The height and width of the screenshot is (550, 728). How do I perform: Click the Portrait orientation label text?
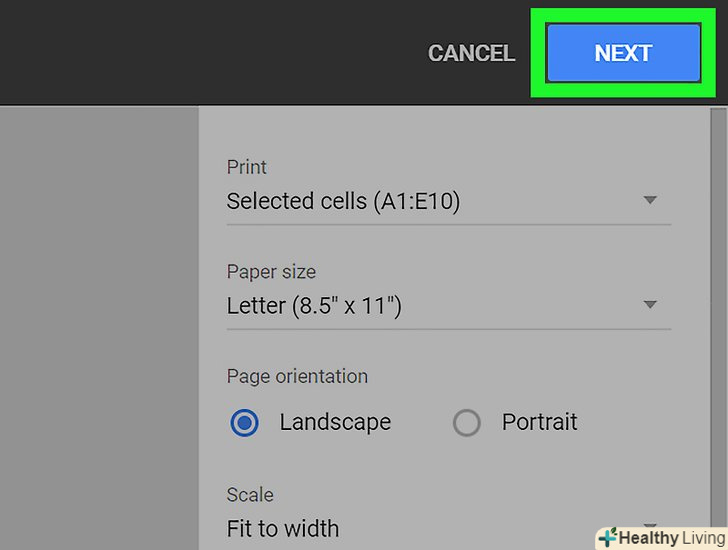[x=540, y=422]
